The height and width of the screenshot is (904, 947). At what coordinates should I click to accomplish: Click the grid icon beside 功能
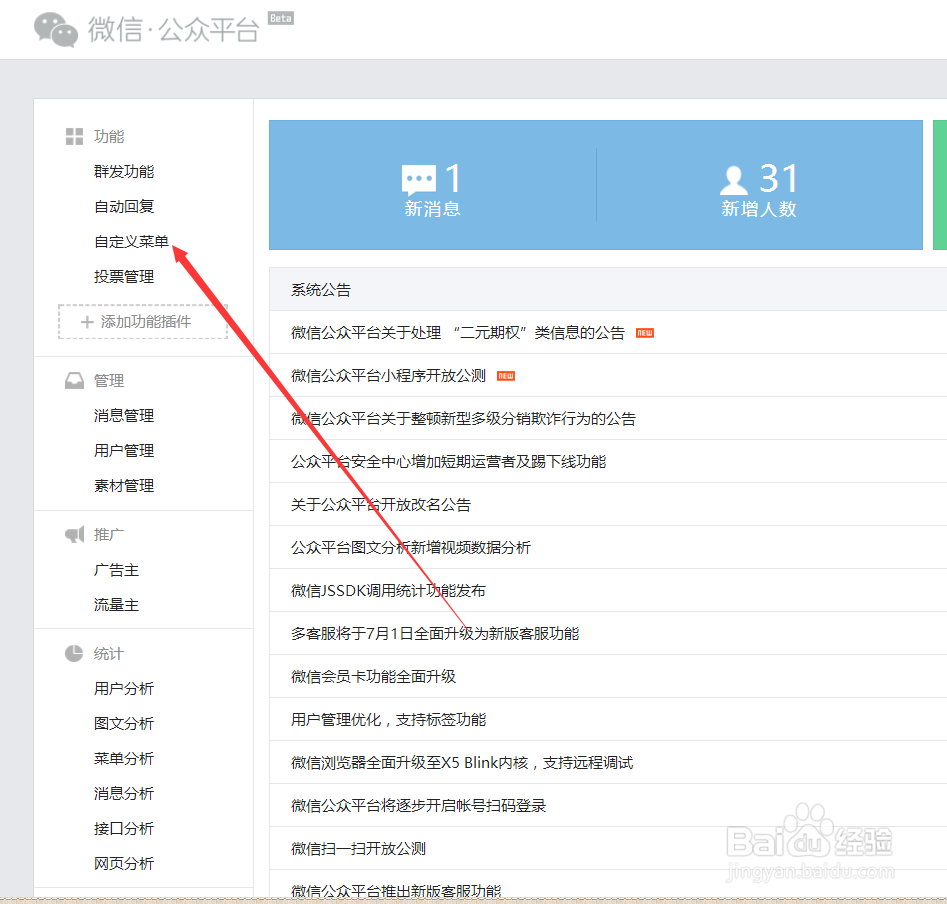[75, 135]
